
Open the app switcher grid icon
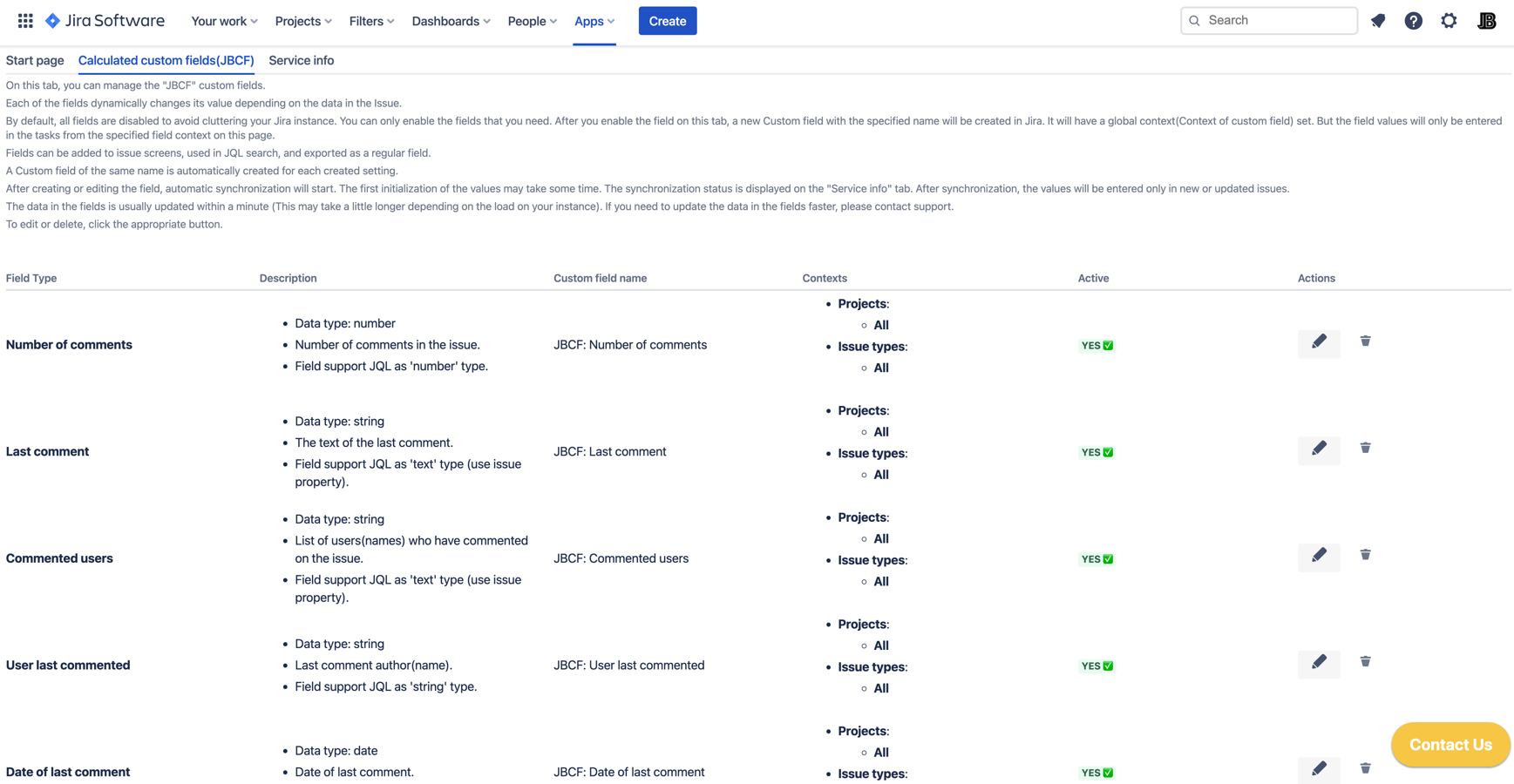25,21
